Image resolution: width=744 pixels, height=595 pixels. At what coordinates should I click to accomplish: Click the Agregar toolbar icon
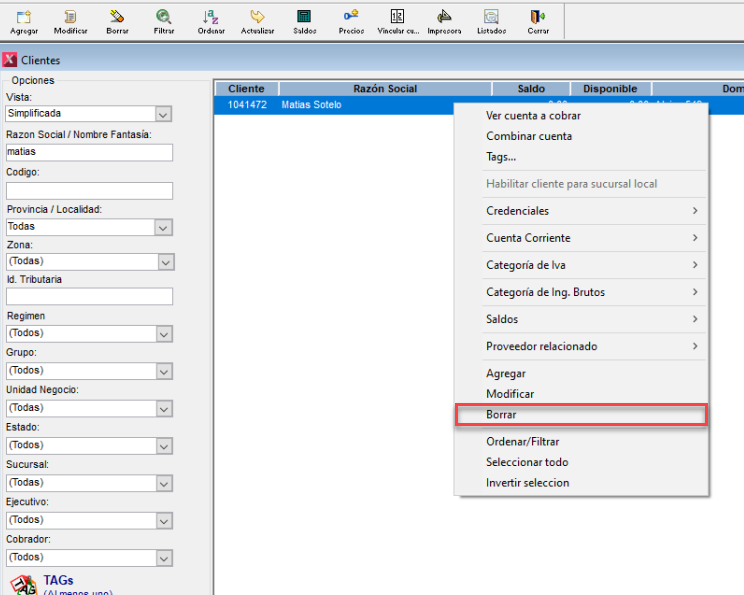click(x=24, y=17)
